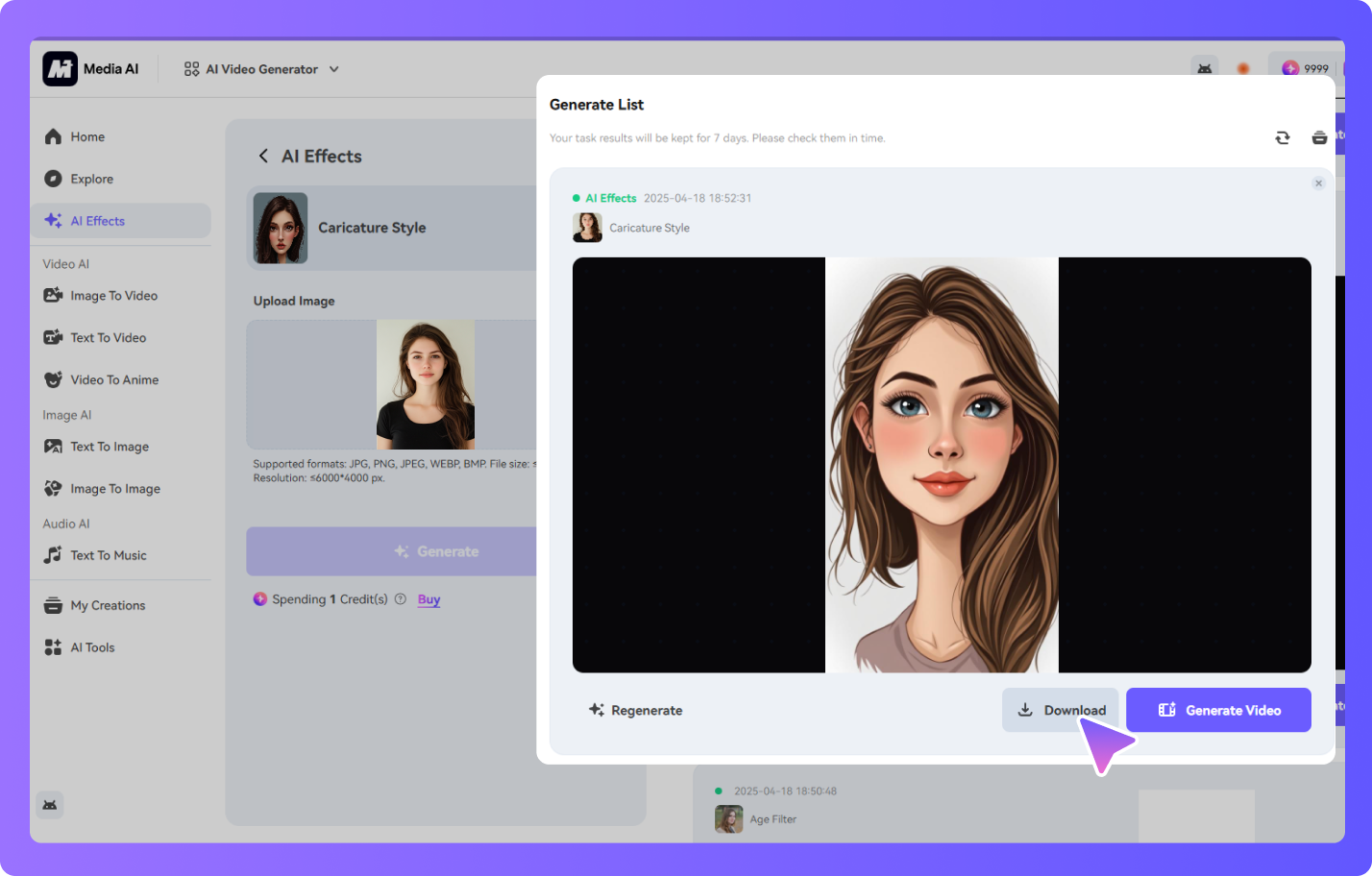Click the credits help question icon
The width and height of the screenshot is (1372, 876).
[401, 599]
